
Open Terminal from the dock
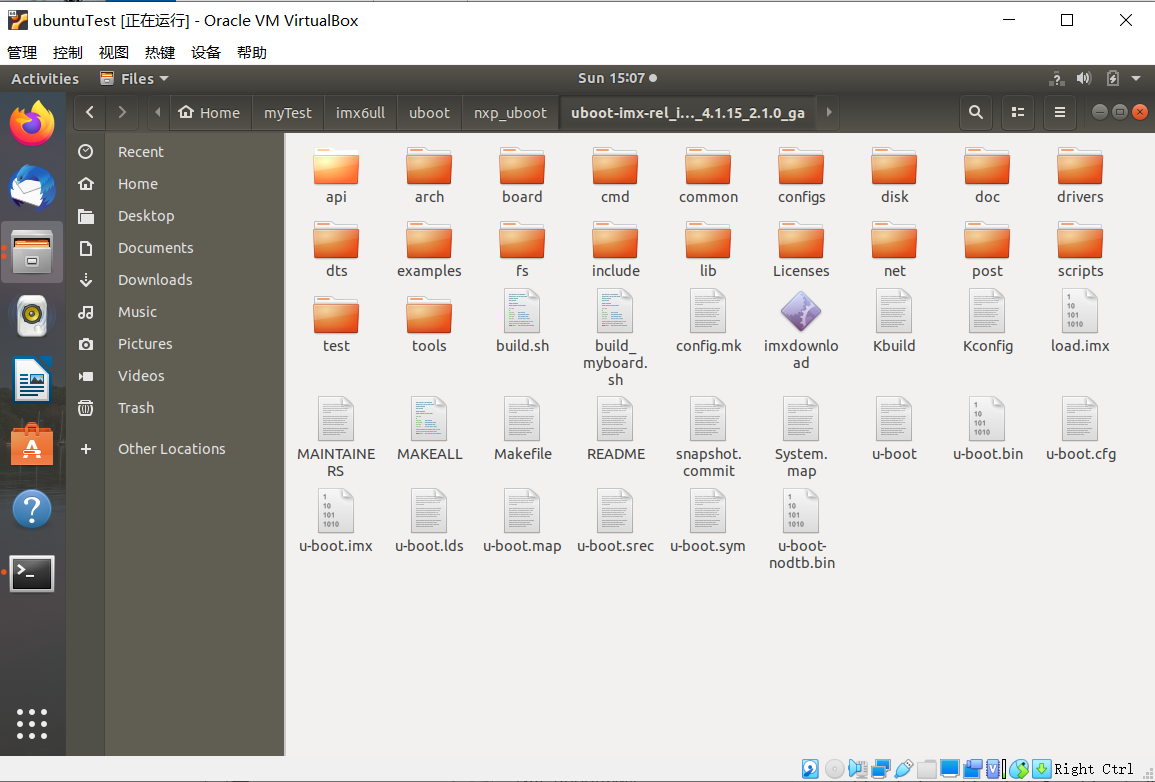(32, 573)
